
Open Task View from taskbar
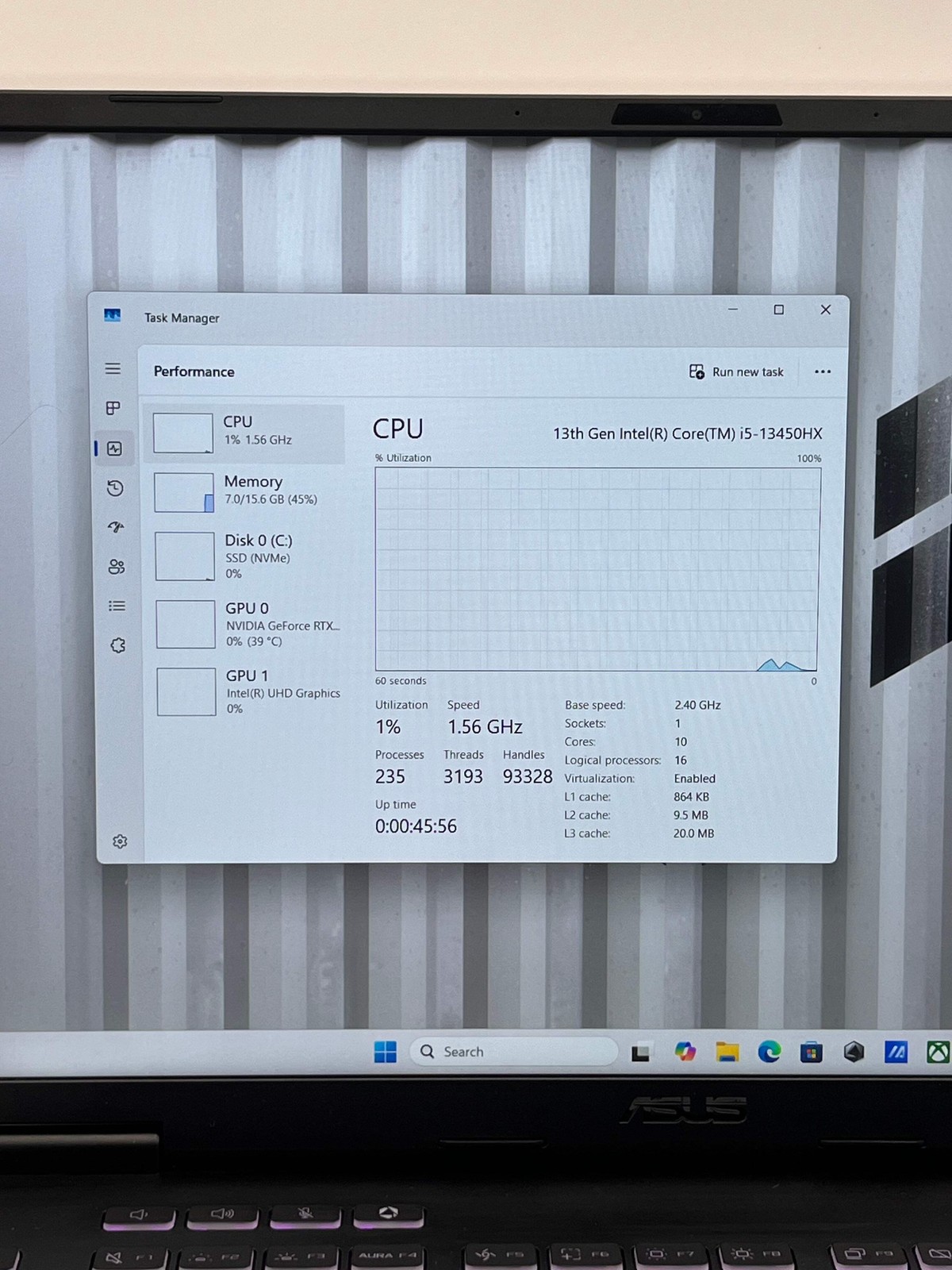(x=641, y=1053)
